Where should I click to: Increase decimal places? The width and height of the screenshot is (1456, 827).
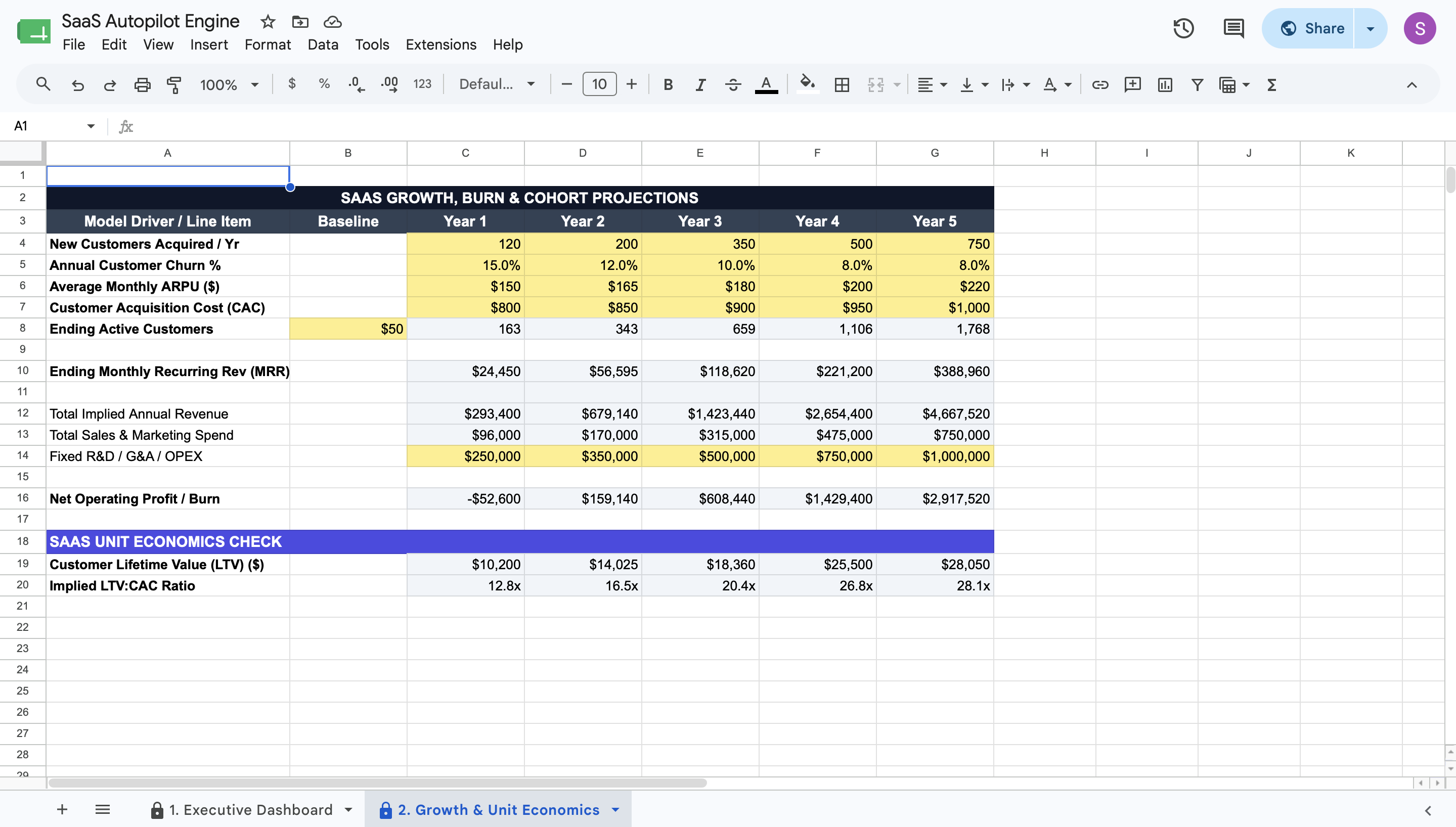pos(390,84)
